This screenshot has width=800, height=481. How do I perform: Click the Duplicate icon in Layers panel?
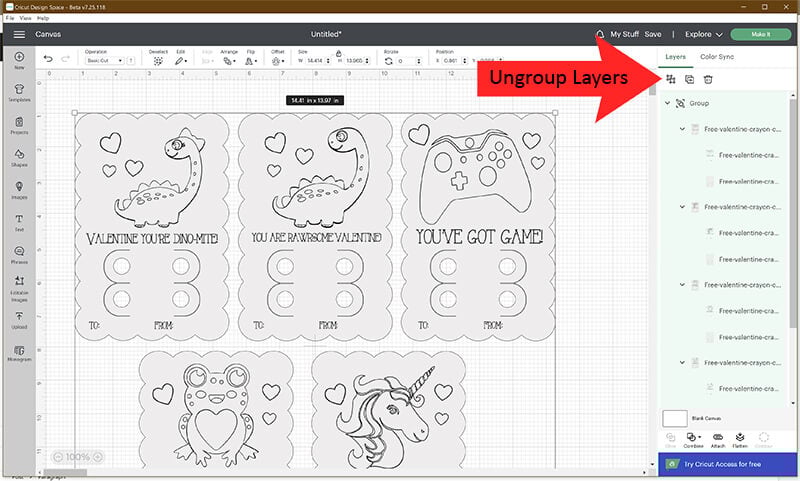689,79
